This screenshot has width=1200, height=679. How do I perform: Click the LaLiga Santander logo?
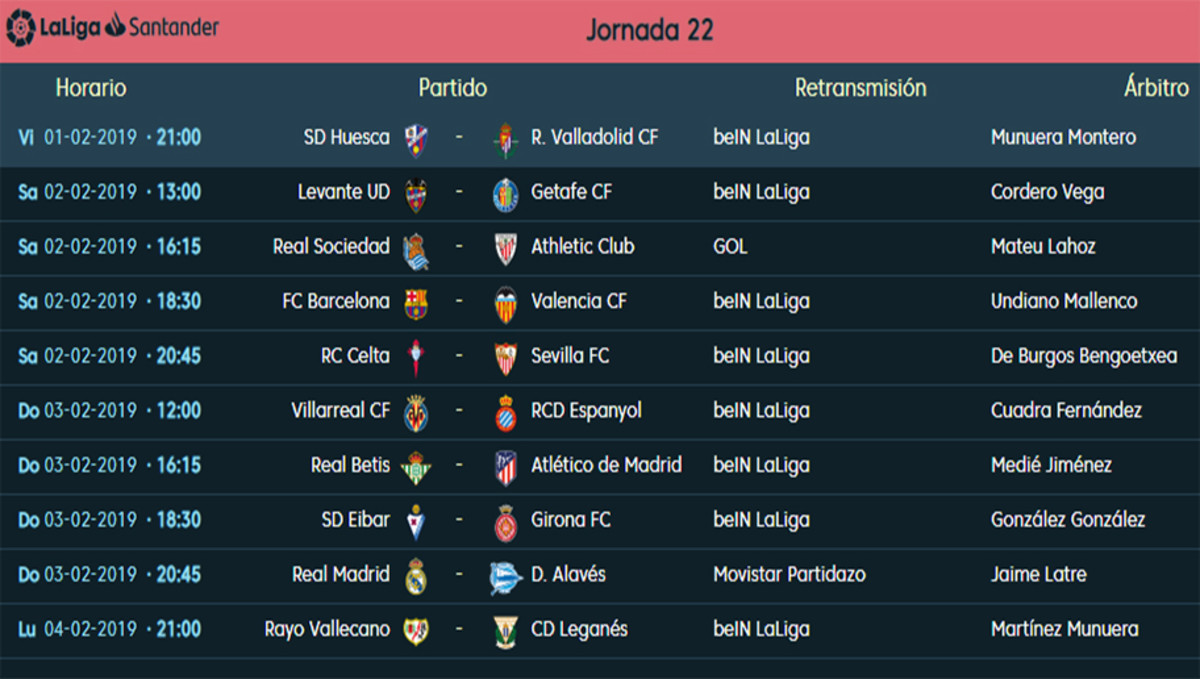click(112, 27)
